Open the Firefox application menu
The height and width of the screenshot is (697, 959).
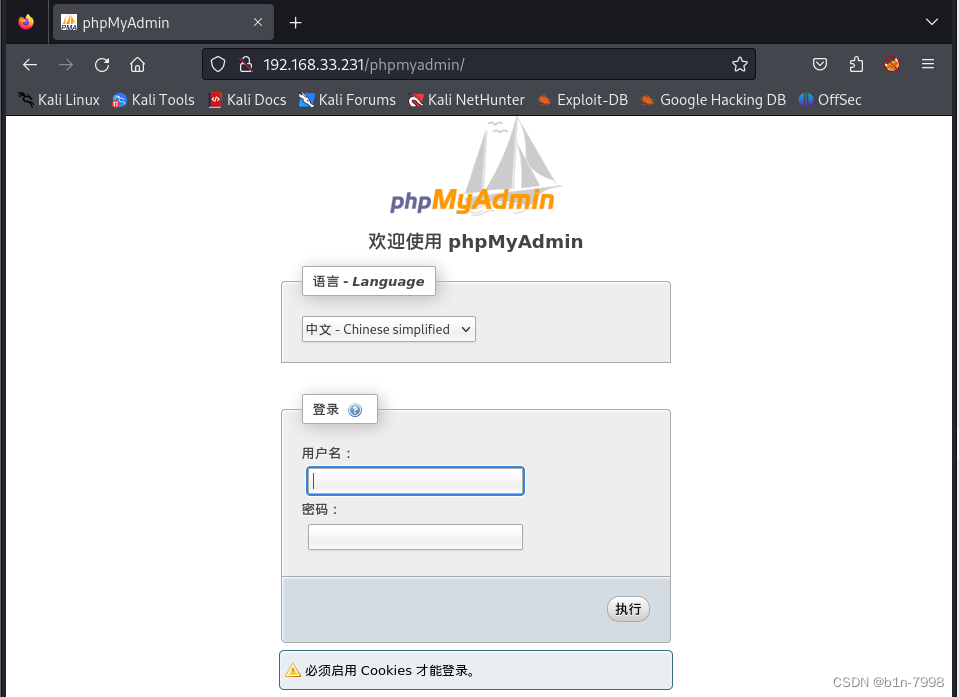(x=928, y=64)
